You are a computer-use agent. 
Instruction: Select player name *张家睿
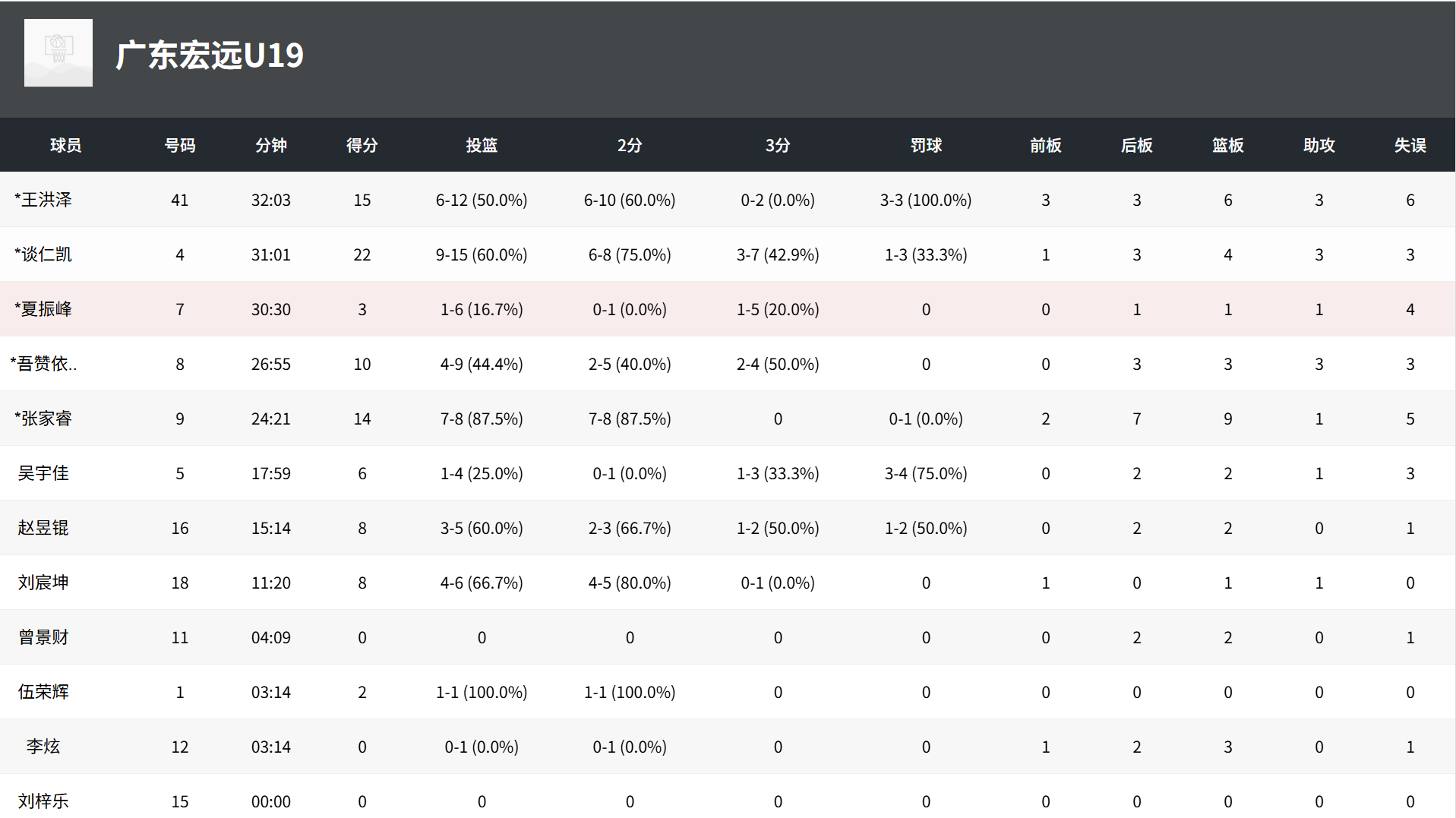43,418
